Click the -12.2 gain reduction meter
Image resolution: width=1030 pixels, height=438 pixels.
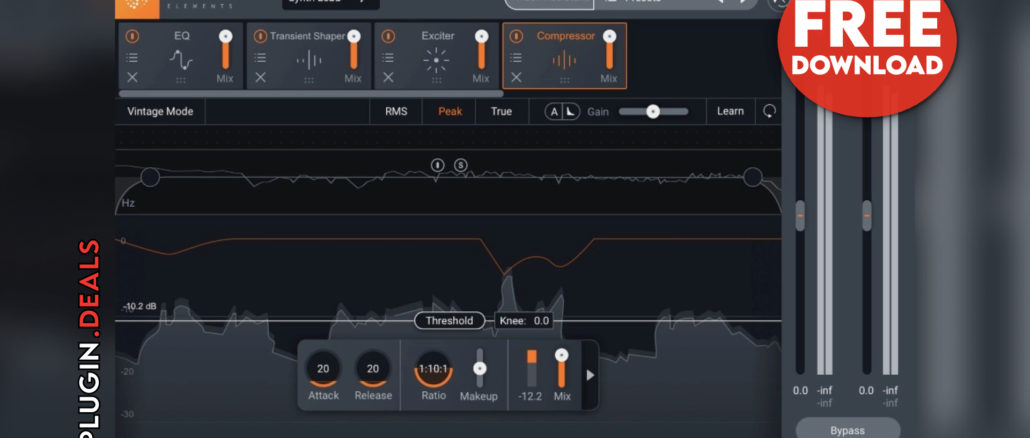pos(531,368)
